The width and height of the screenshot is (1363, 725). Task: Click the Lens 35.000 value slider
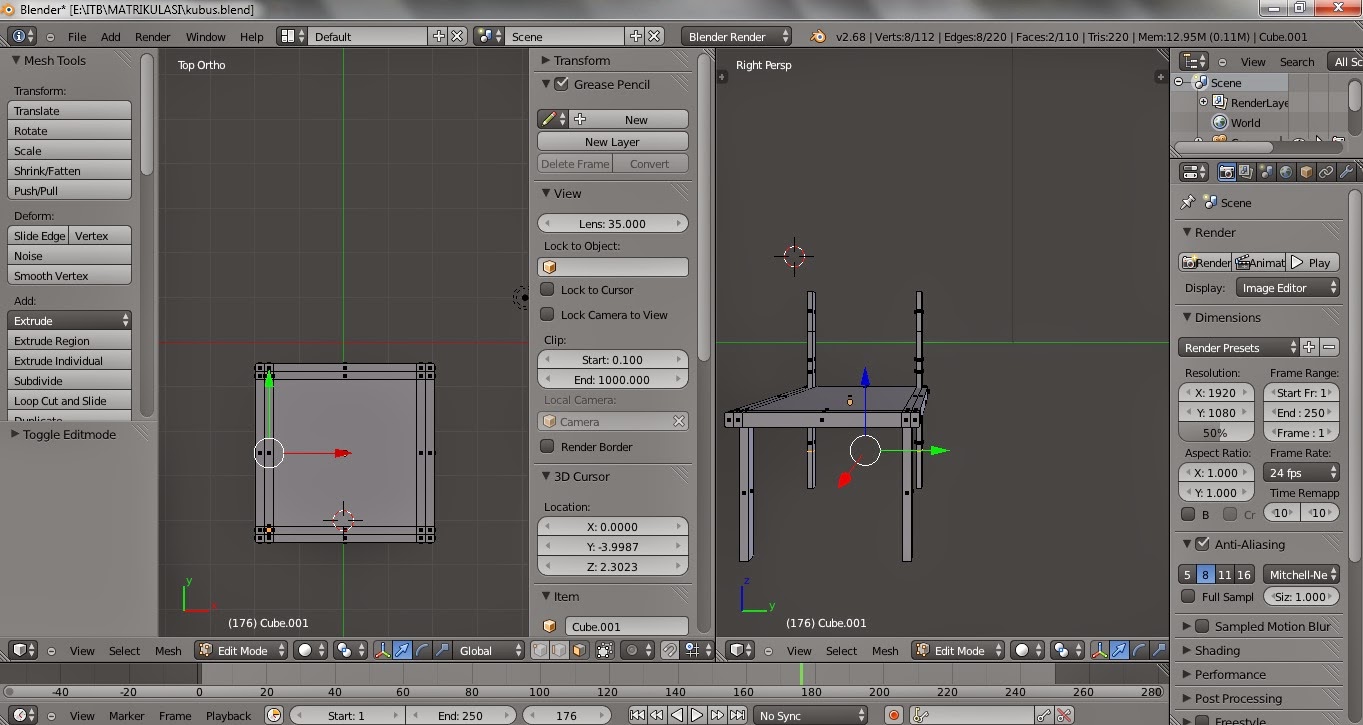click(x=612, y=223)
